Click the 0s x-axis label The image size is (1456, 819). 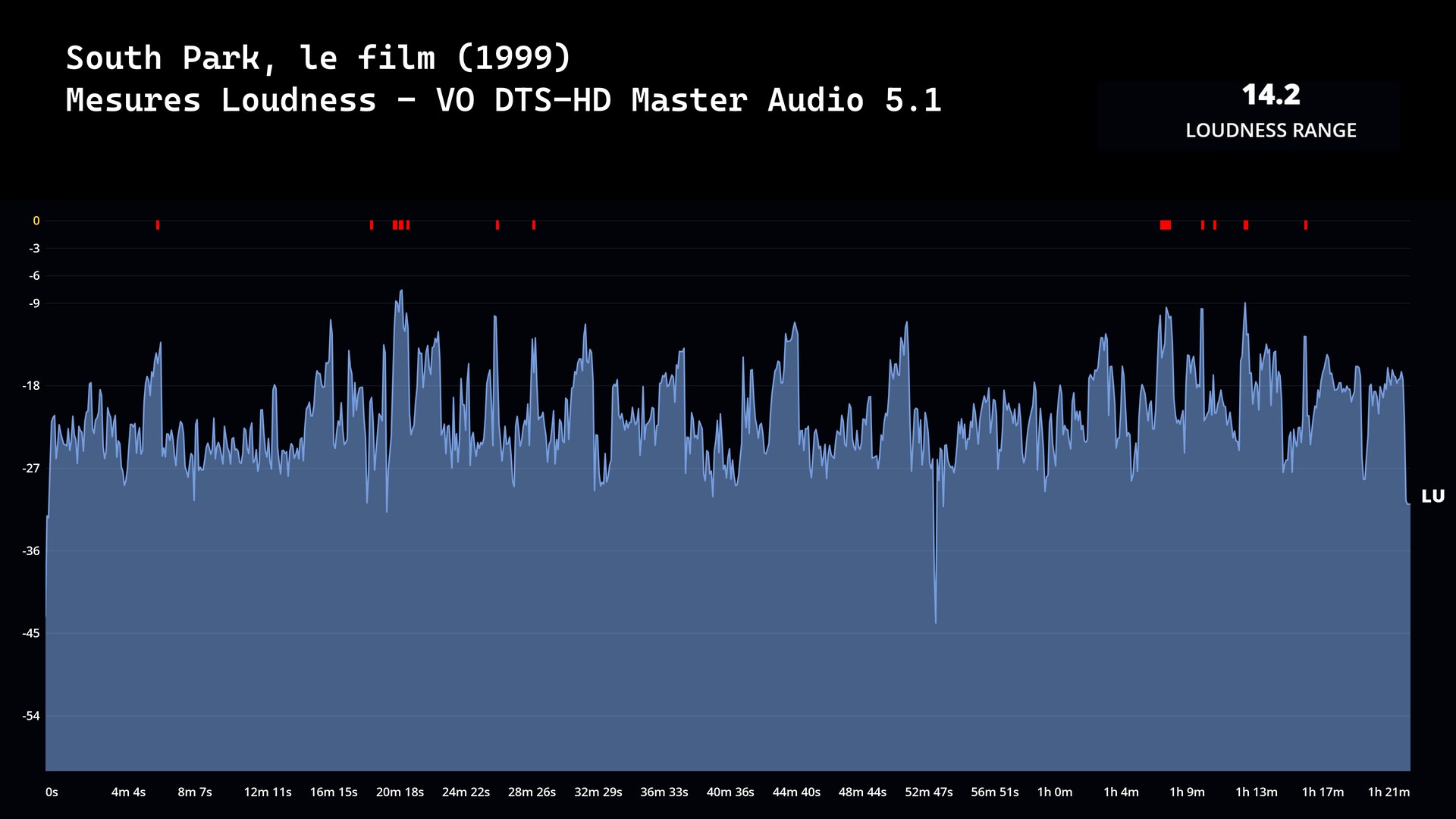[x=52, y=792]
